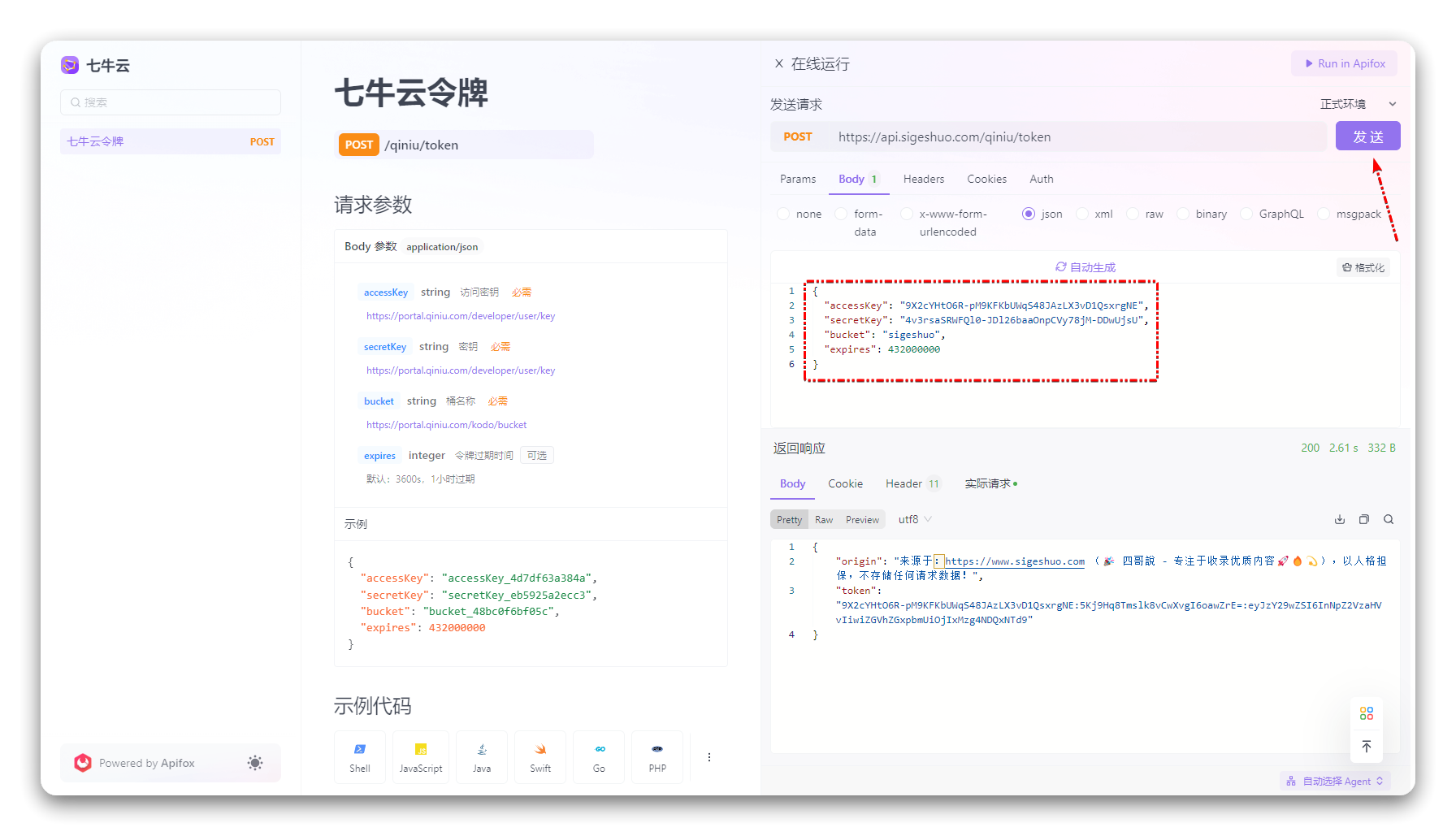Image resolution: width=1456 pixels, height=836 pixels.
Task: Select the form-data body type
Action: tap(841, 214)
